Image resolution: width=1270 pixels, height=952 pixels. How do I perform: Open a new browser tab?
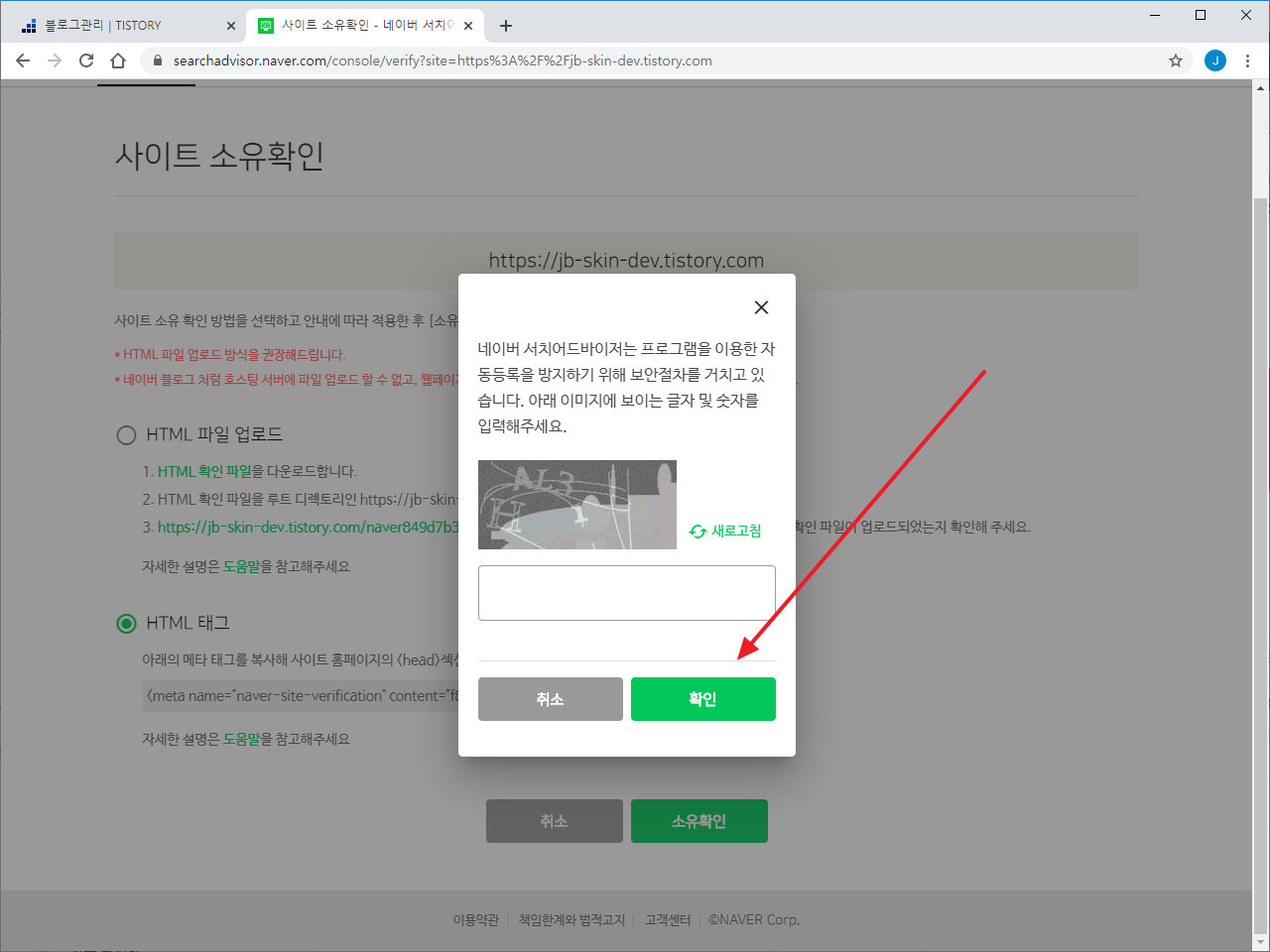click(x=506, y=26)
